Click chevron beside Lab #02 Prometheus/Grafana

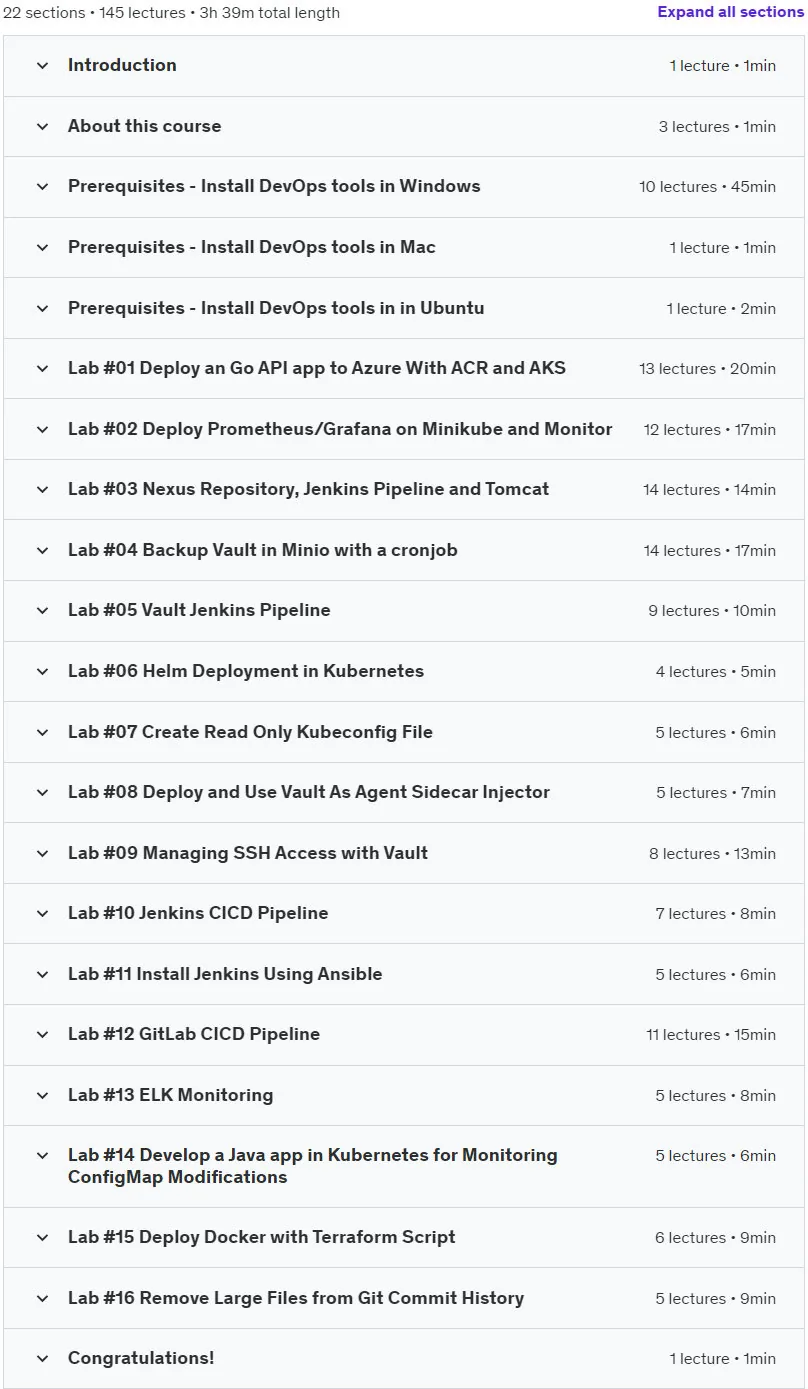[x=42, y=430]
